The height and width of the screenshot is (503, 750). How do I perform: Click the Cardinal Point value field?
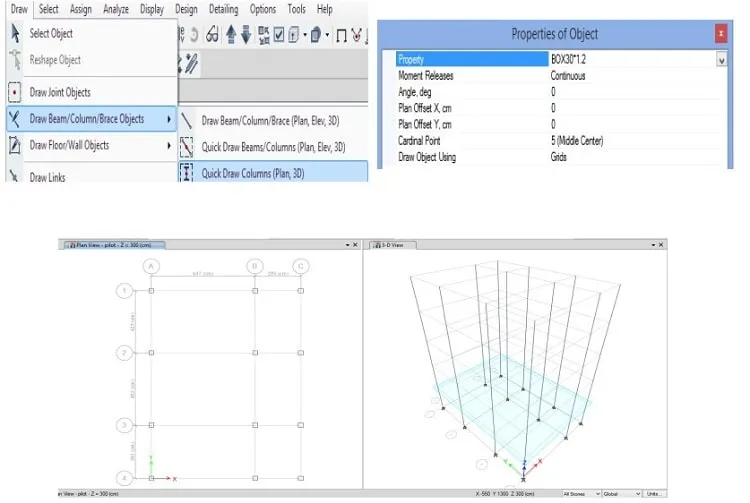[x=634, y=141]
